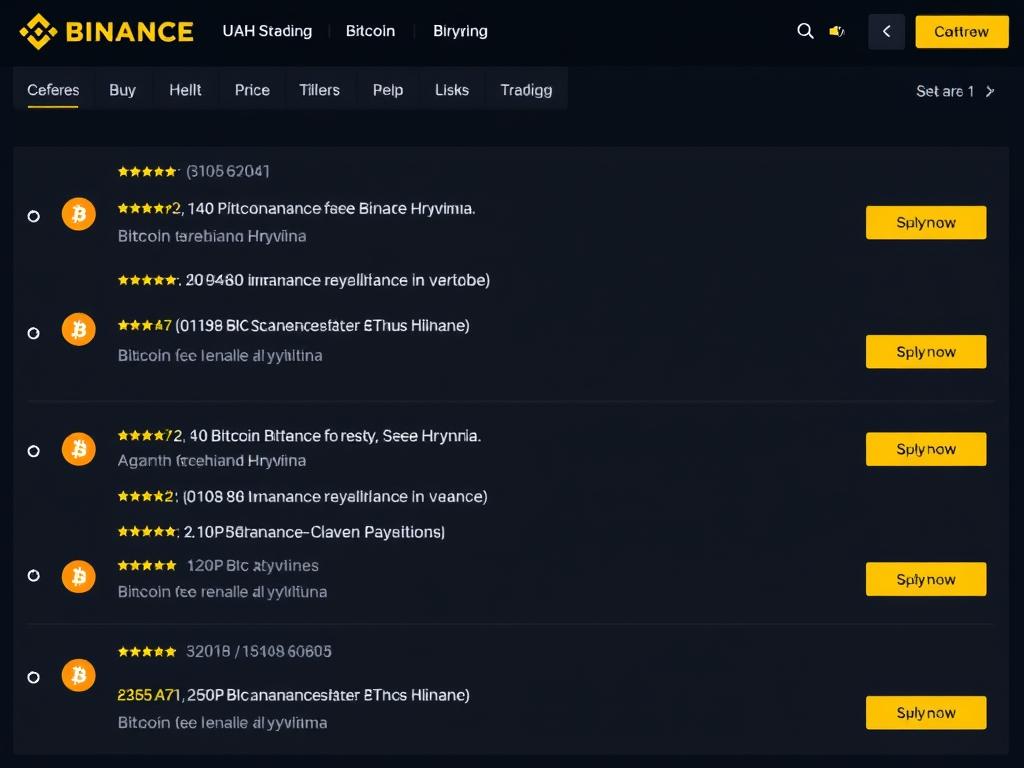Screen dimensions: 1024x768
Task: Click star rating next to (310562041
Action: [147, 172]
